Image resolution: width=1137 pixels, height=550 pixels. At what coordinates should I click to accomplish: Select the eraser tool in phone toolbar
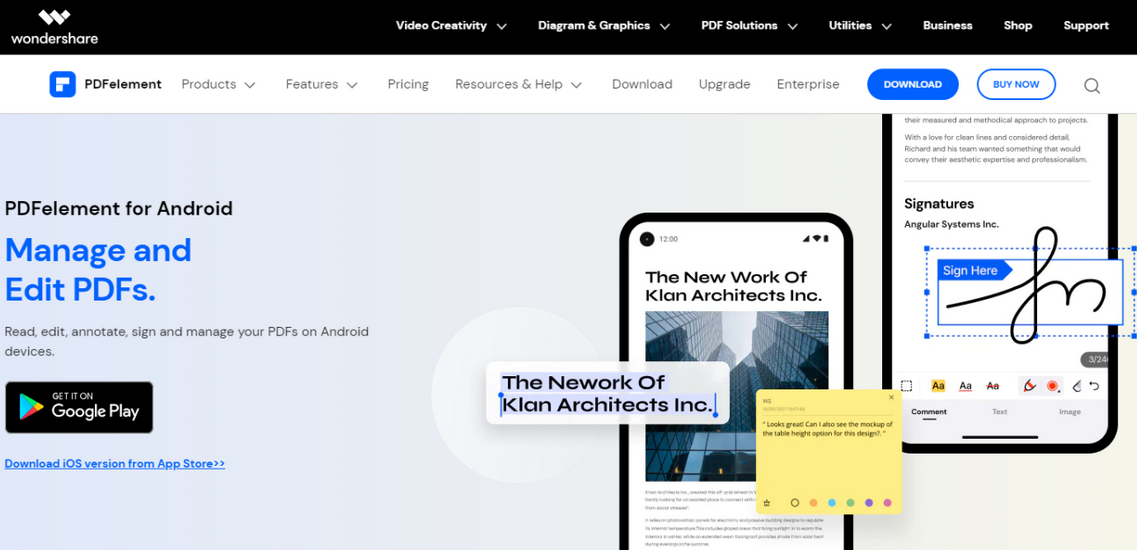[1077, 386]
